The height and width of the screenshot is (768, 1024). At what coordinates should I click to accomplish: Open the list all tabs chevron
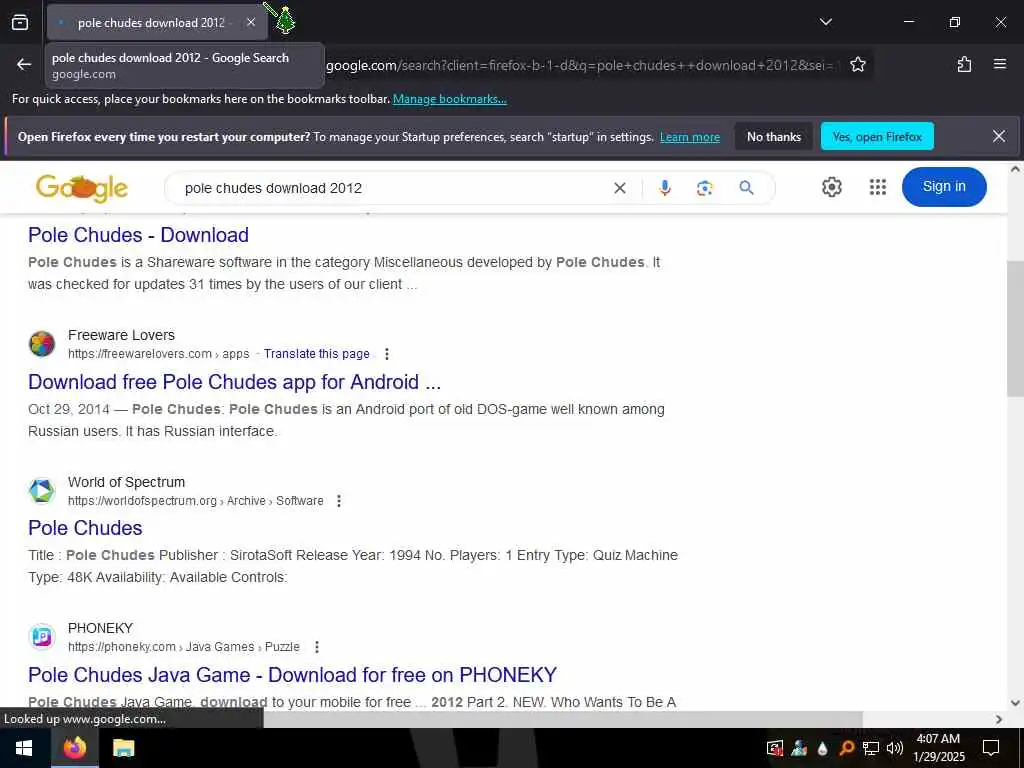[x=825, y=22]
